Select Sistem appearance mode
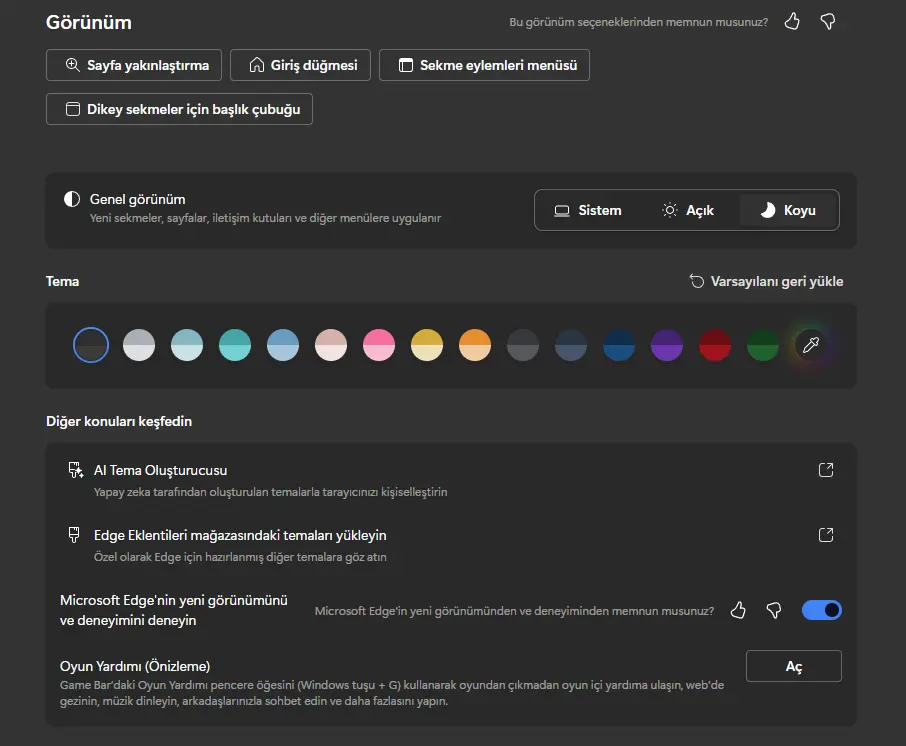 tap(588, 210)
